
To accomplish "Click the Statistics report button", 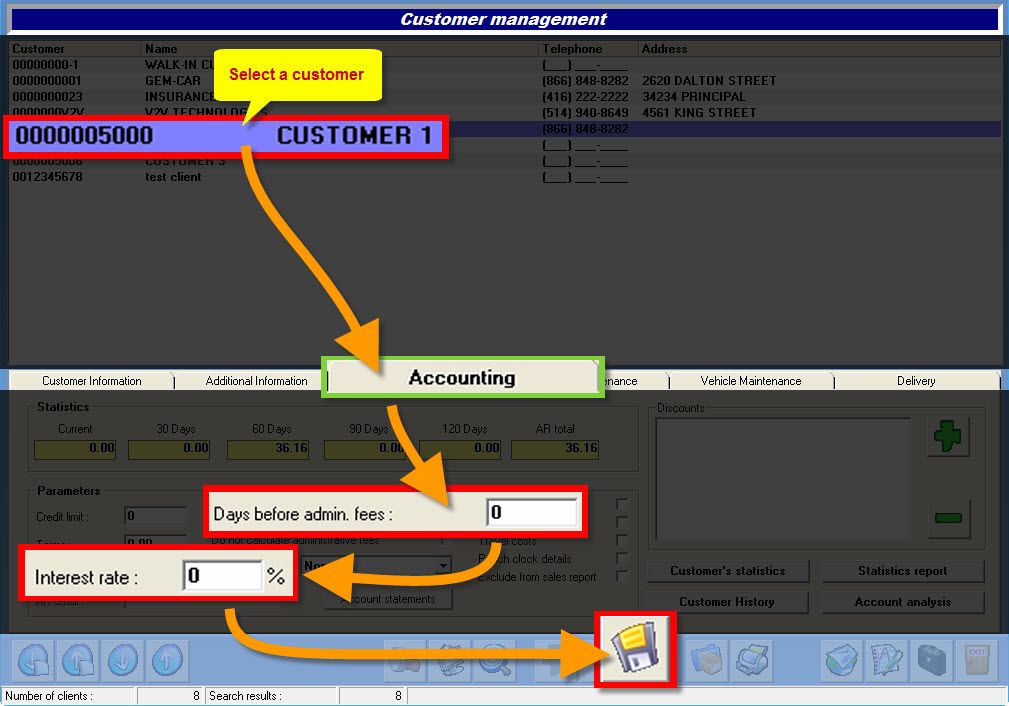I will pyautogui.click(x=903, y=571).
